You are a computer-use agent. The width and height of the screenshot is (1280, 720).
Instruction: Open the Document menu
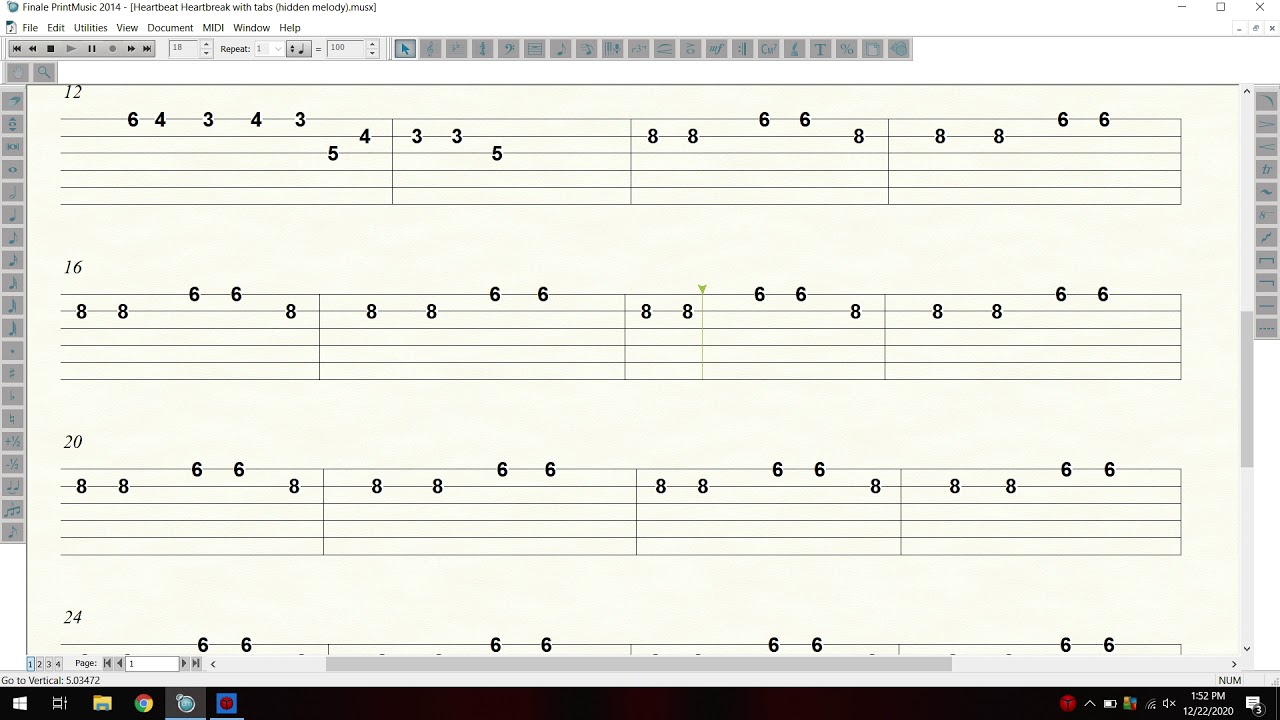point(170,28)
